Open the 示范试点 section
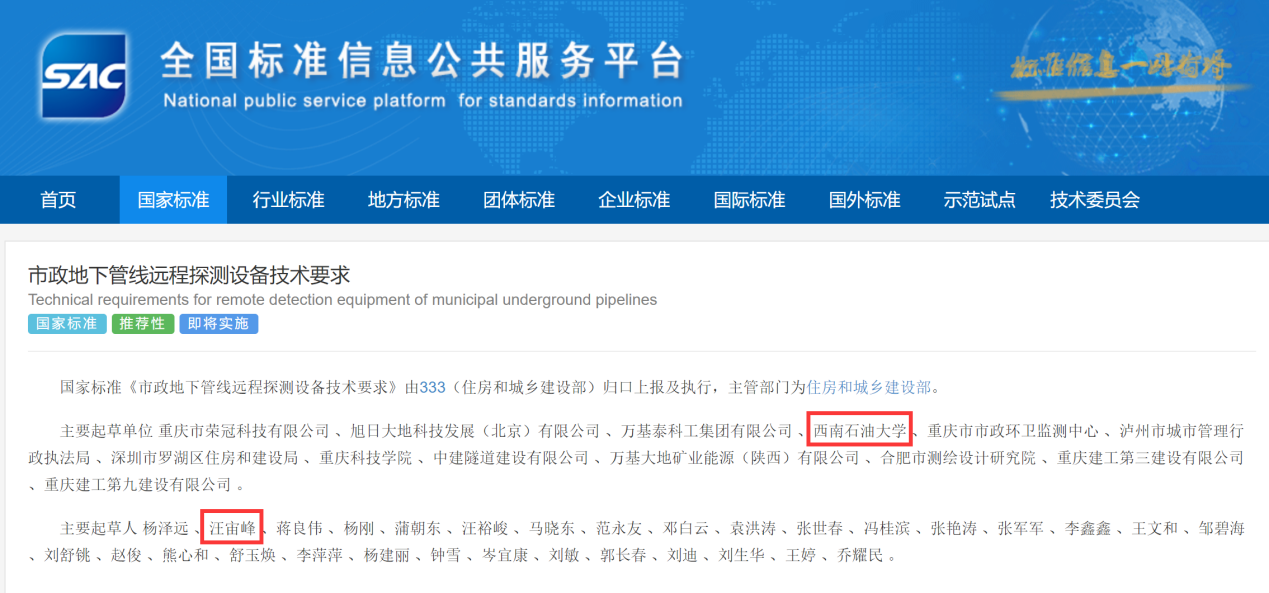Viewport: 1269px width, 593px height. point(979,200)
